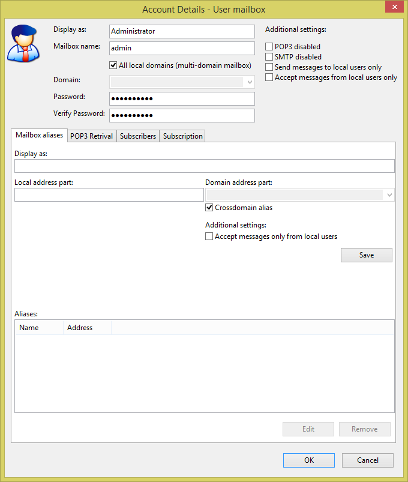
Task: Close the Account Details dialog
Action: 394,7
